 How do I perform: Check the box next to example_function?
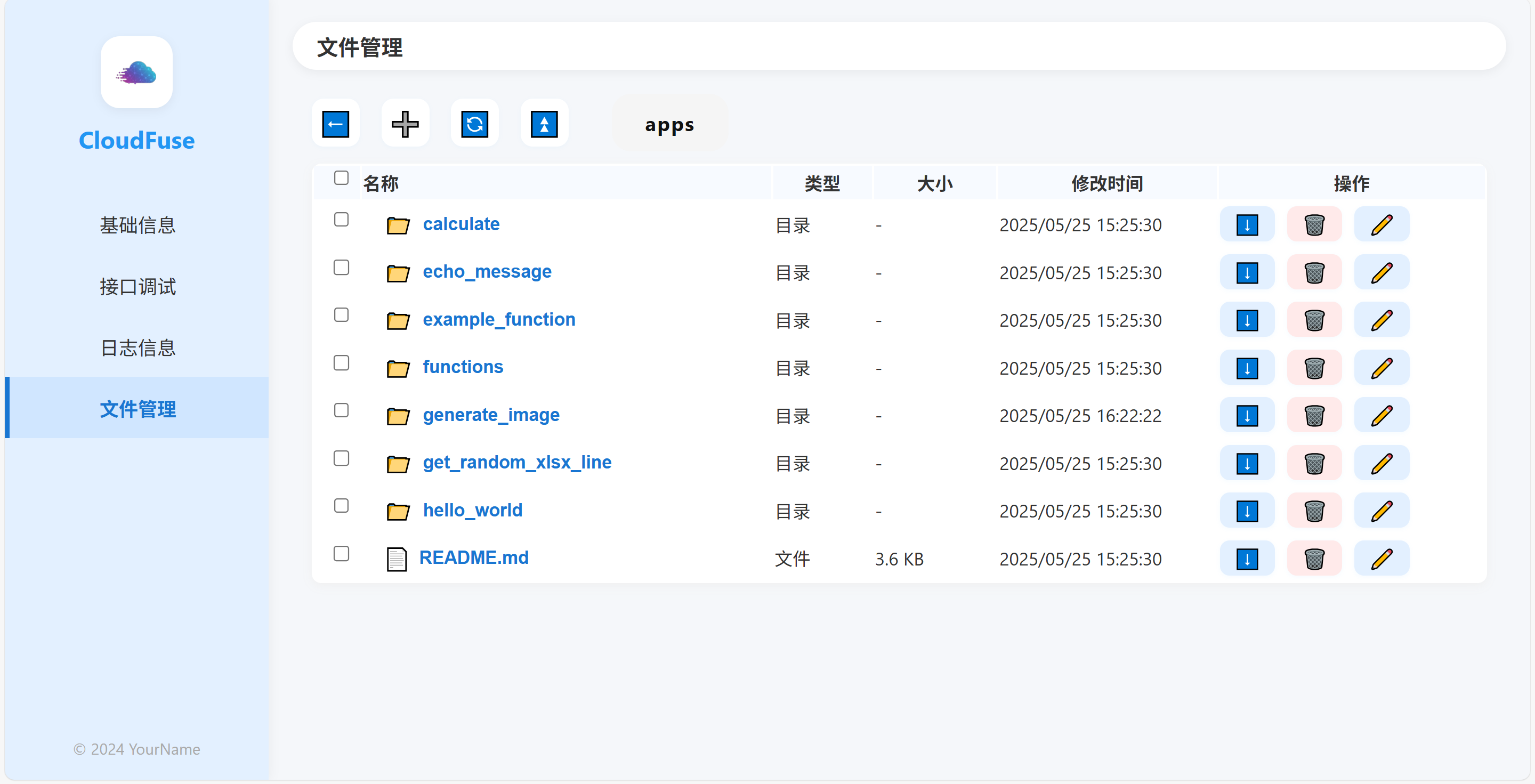point(341,314)
